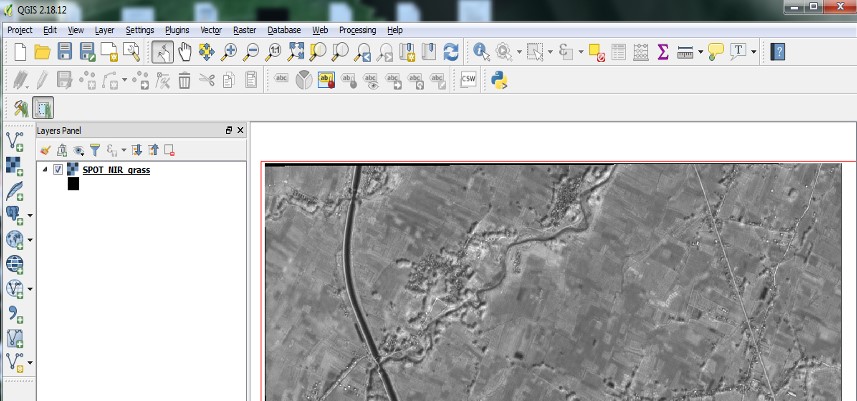This screenshot has width=857, height=401.
Task: Select the SPOT_NIR_grass layer name
Action: 116,170
